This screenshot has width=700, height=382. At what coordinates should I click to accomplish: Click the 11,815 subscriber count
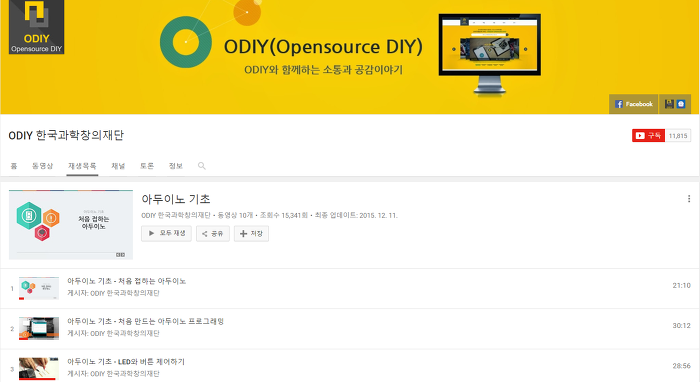coord(678,136)
